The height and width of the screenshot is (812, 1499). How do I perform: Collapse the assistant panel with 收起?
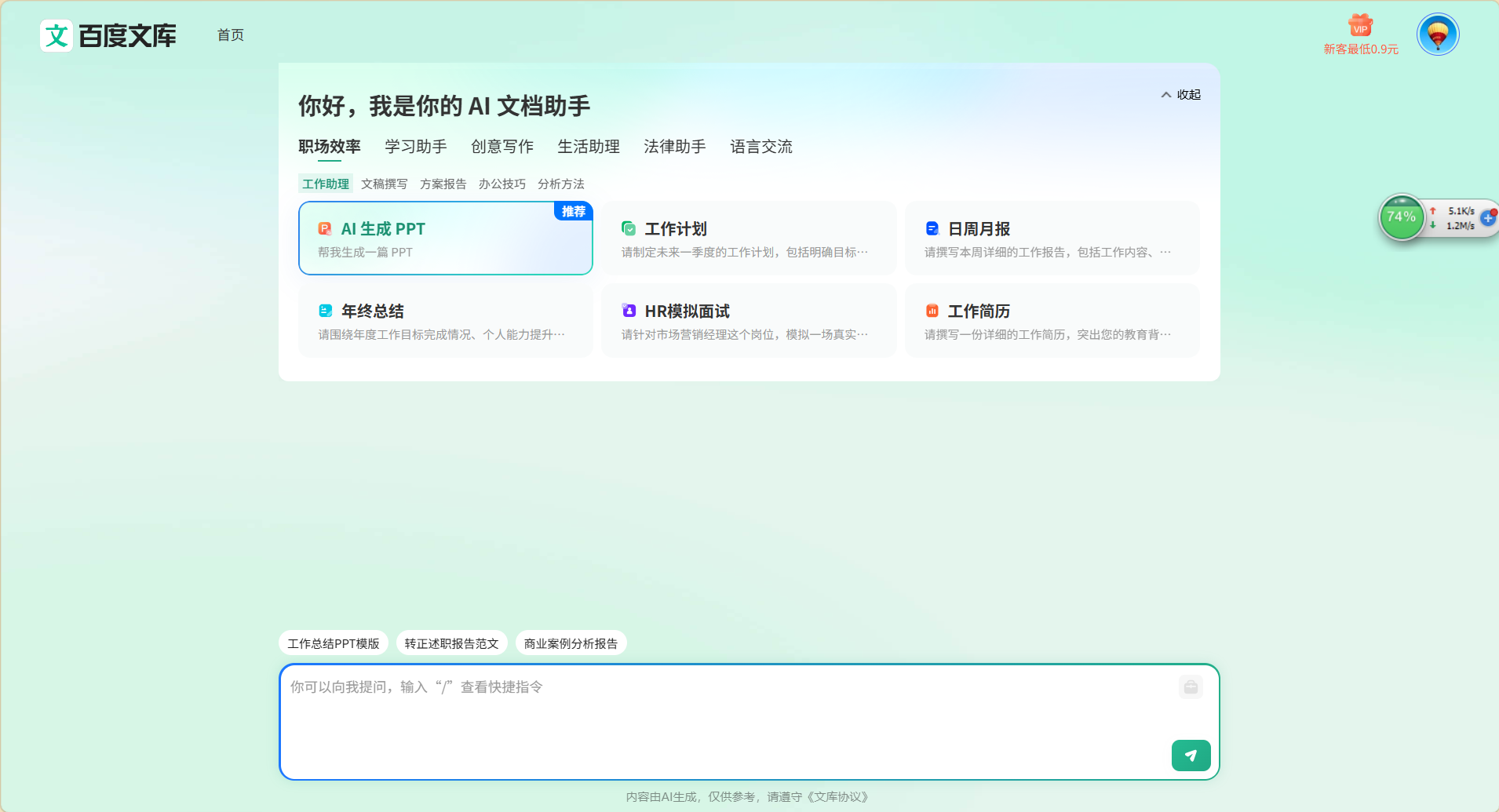point(1180,94)
